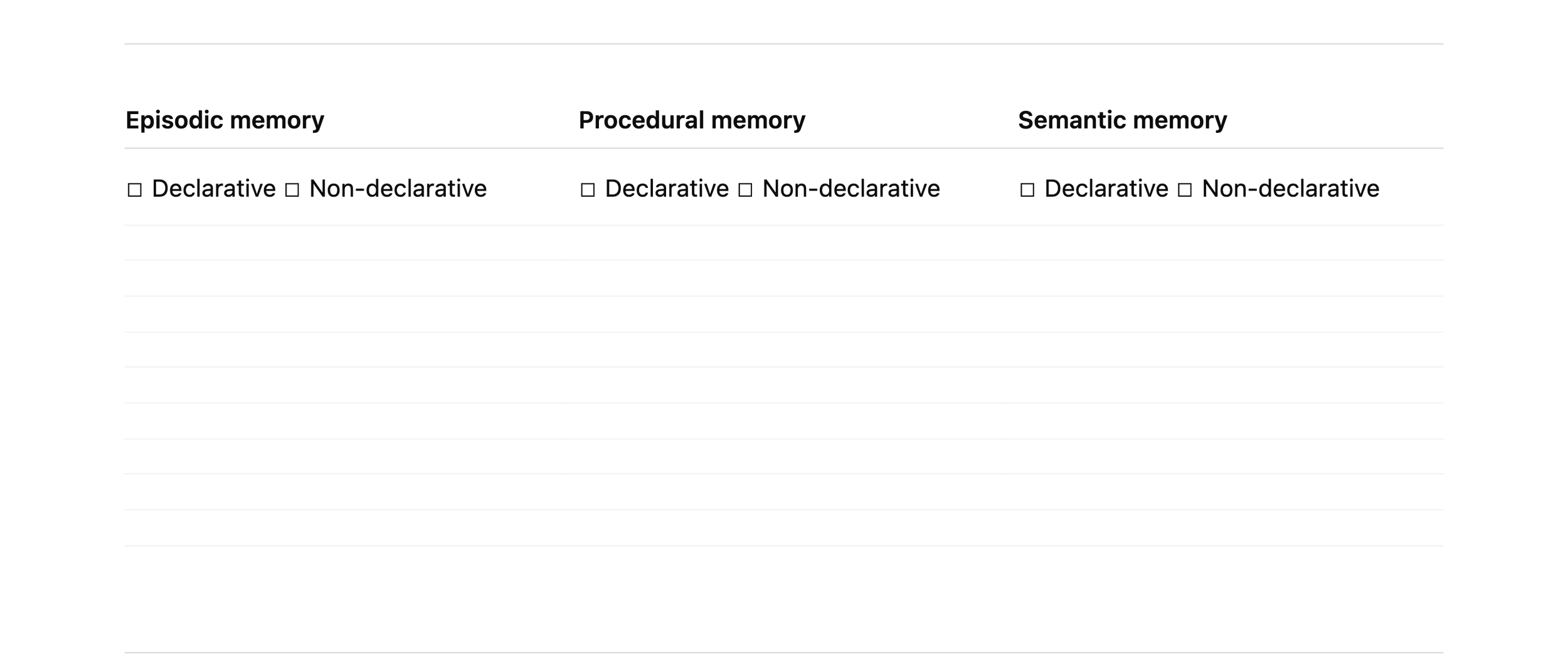Image resolution: width=1568 pixels, height=672 pixels.
Task: Click the Non-declarative label text in Semantic column
Action: tap(1291, 189)
